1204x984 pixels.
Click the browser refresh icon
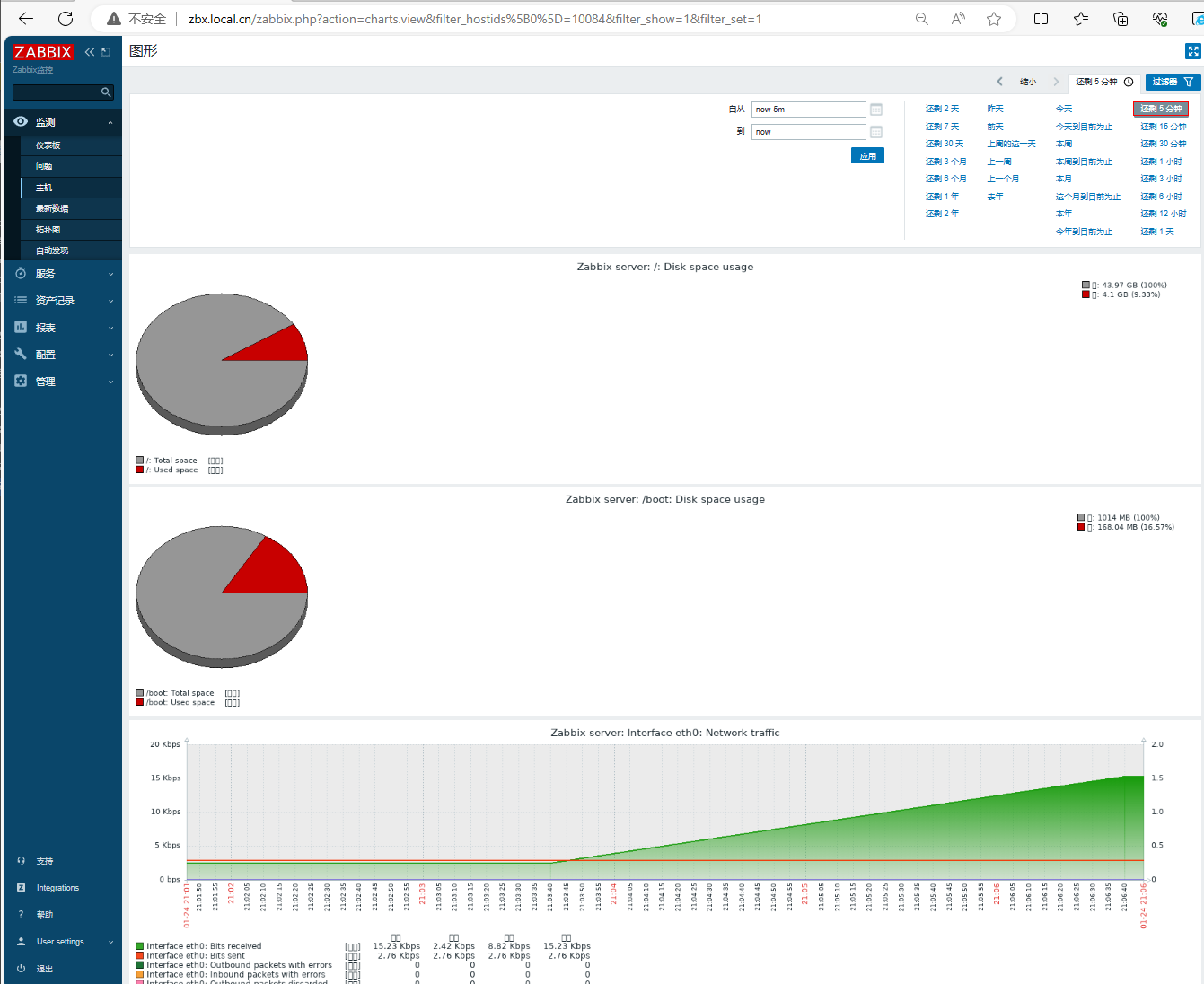66,19
